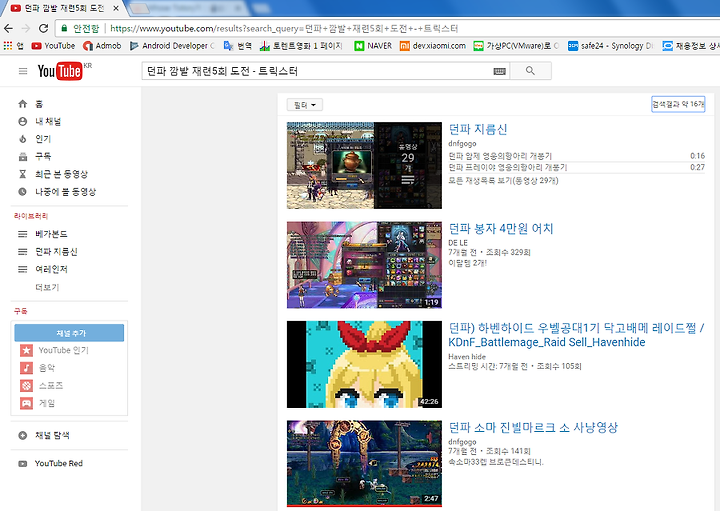Play 던파 압제 영웅의항아리 개봉기 playlist entry
The image size is (720, 511).
(500, 156)
